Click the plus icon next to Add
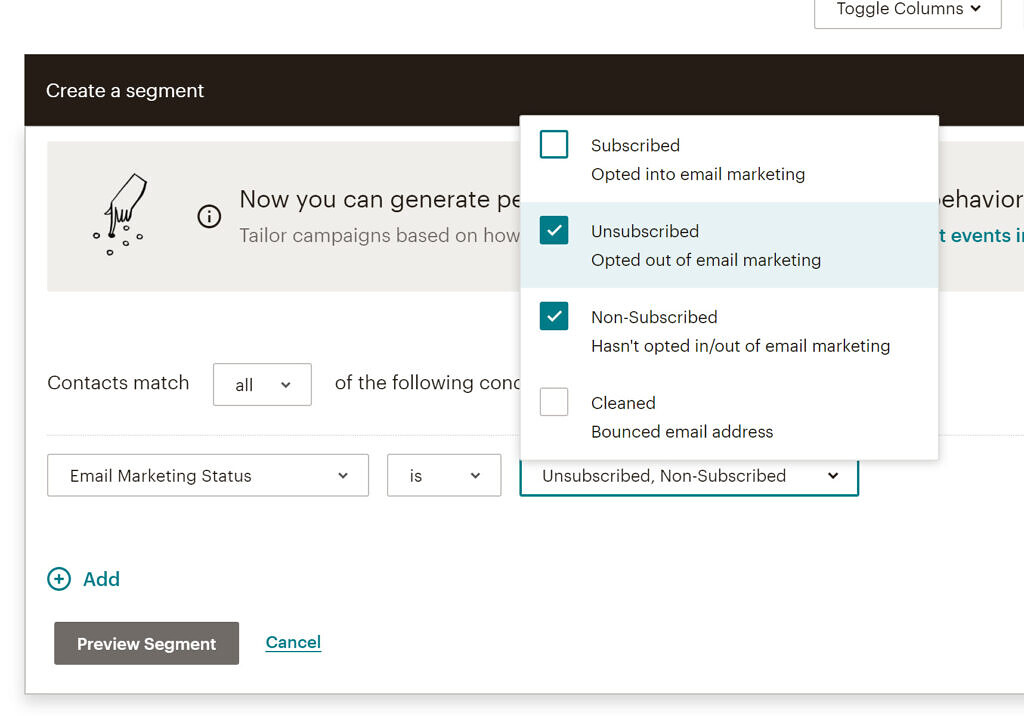The height and width of the screenshot is (716, 1024). pos(60,579)
